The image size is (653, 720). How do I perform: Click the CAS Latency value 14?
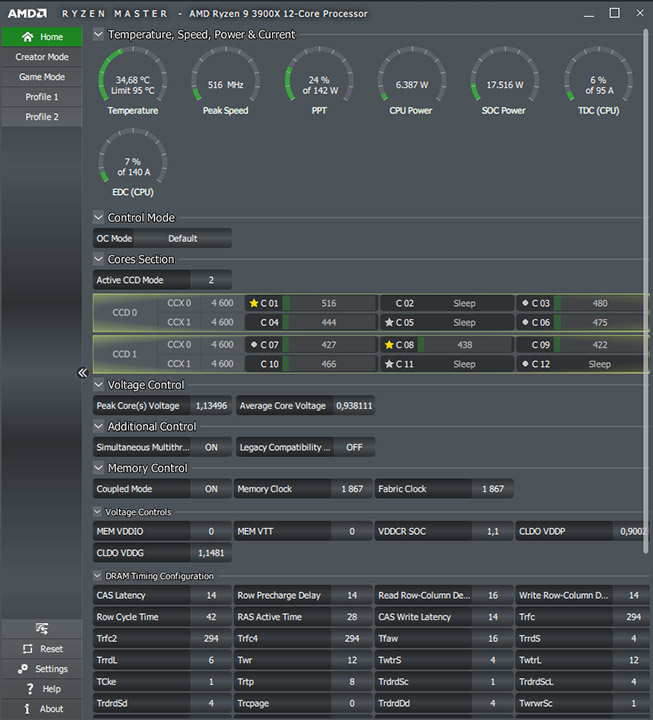click(x=211, y=596)
